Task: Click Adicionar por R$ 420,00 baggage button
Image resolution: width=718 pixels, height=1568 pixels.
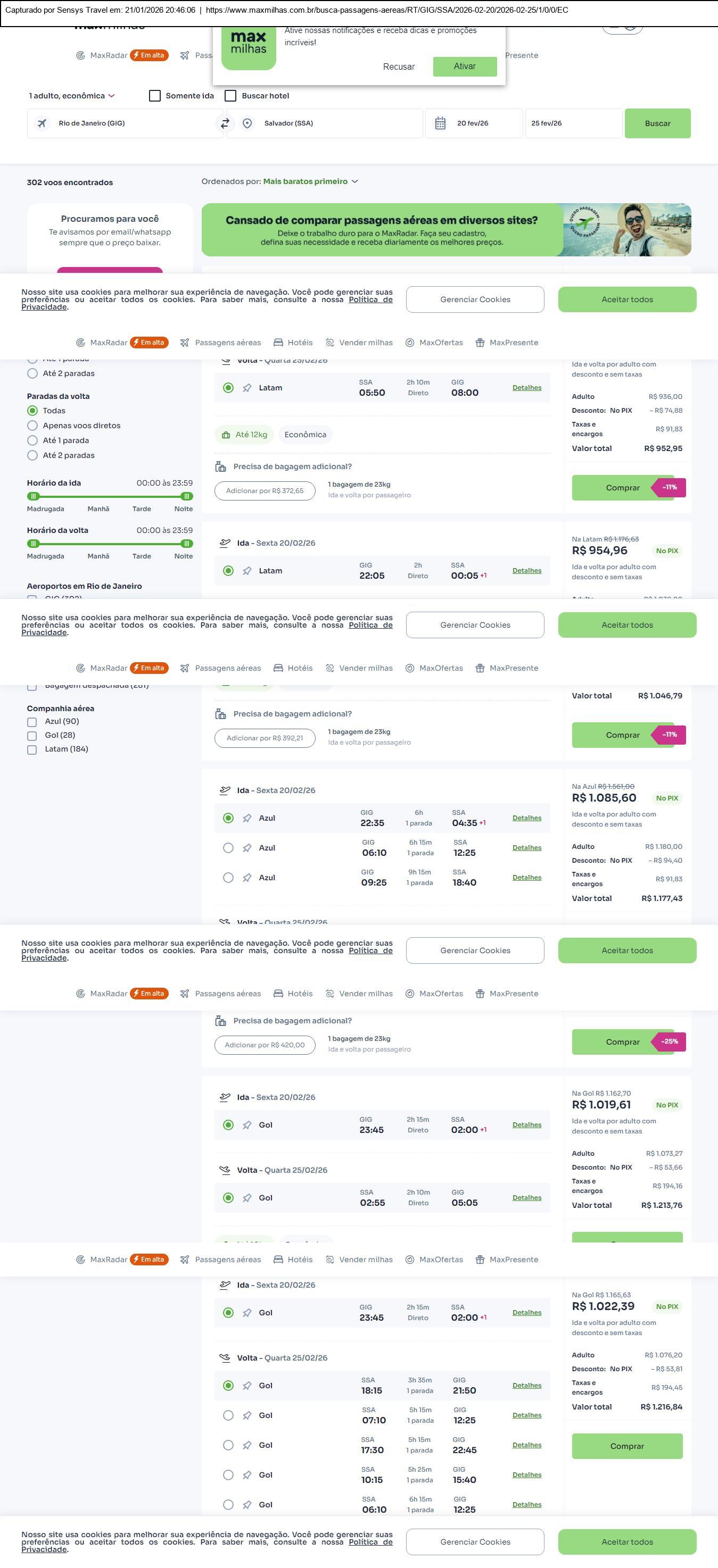Action: pyautogui.click(x=265, y=1045)
